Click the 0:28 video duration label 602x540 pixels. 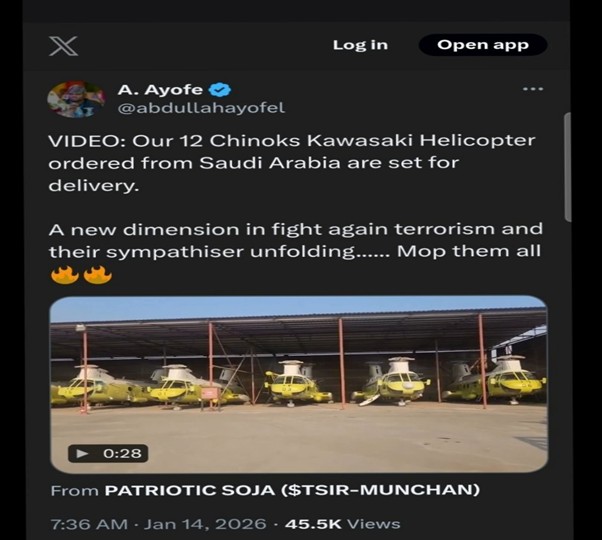(122, 453)
